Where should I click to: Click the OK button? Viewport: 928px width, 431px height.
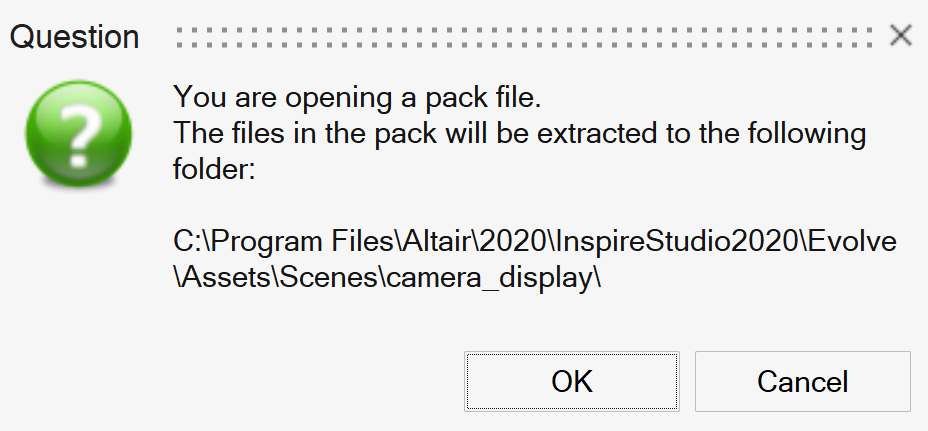point(572,381)
